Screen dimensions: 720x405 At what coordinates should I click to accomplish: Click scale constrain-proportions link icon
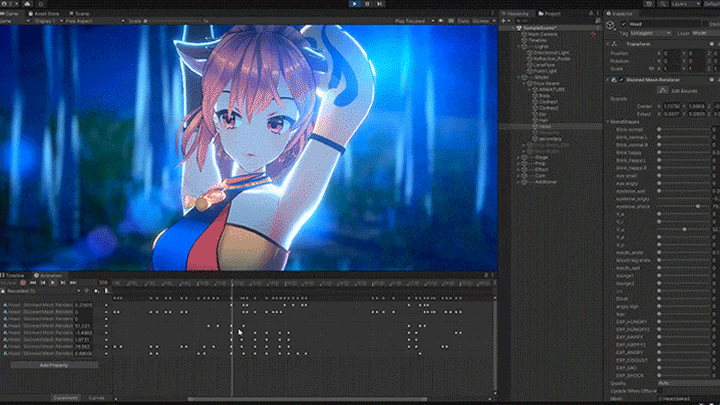coord(652,69)
